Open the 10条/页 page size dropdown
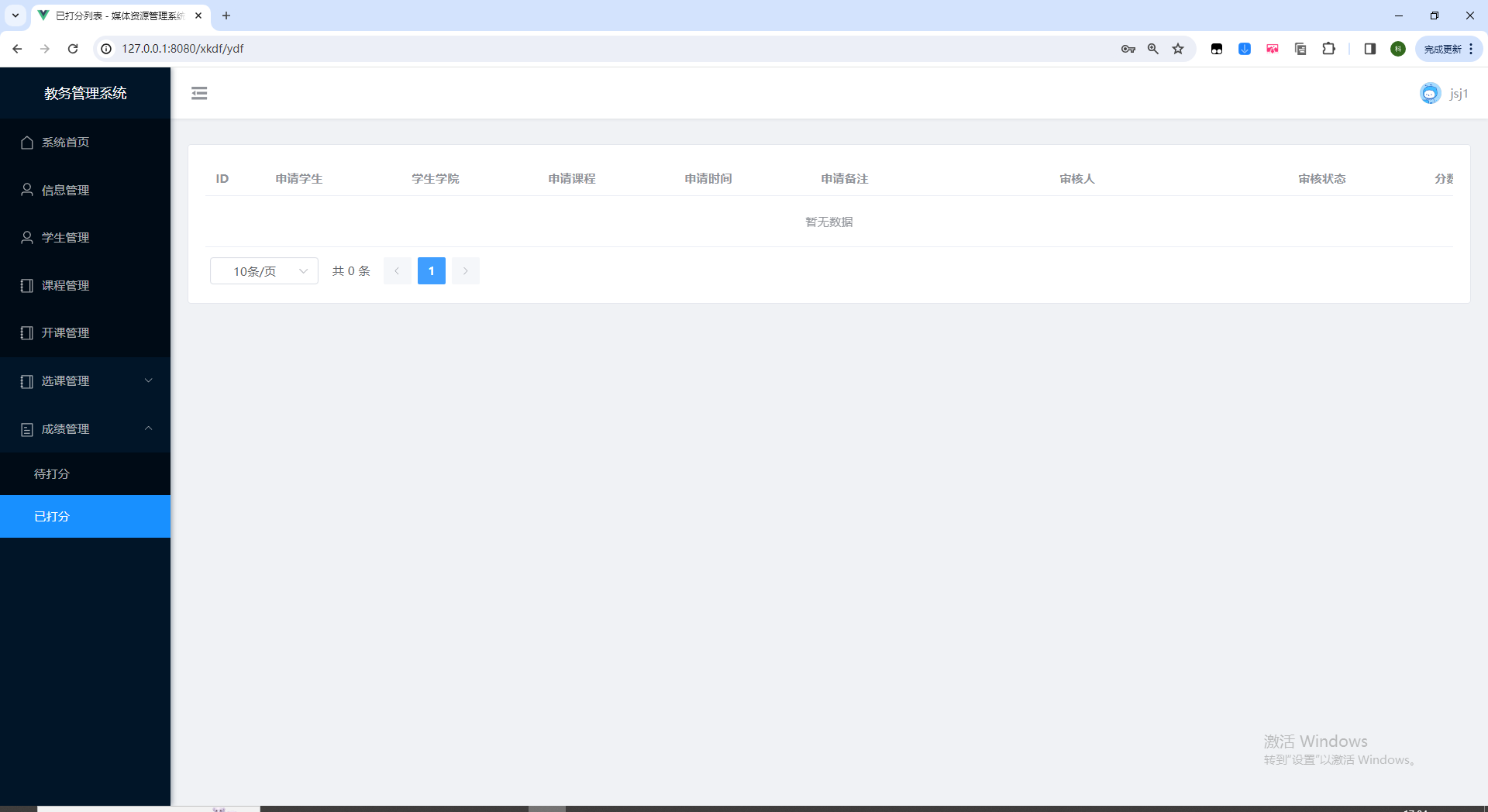 [263, 271]
